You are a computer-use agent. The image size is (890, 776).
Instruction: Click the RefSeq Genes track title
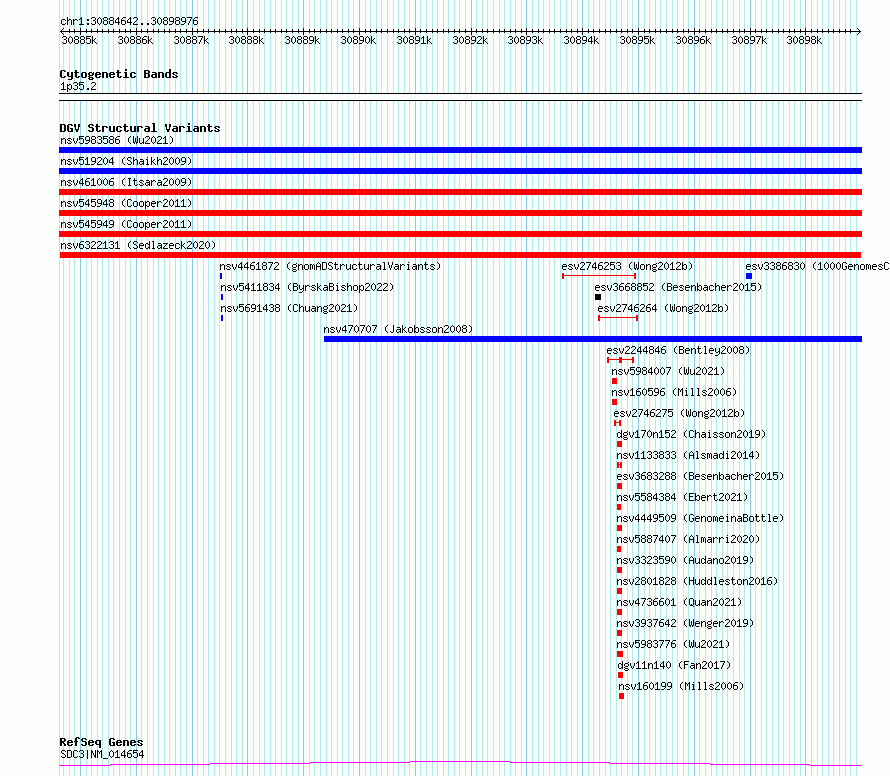[101, 743]
